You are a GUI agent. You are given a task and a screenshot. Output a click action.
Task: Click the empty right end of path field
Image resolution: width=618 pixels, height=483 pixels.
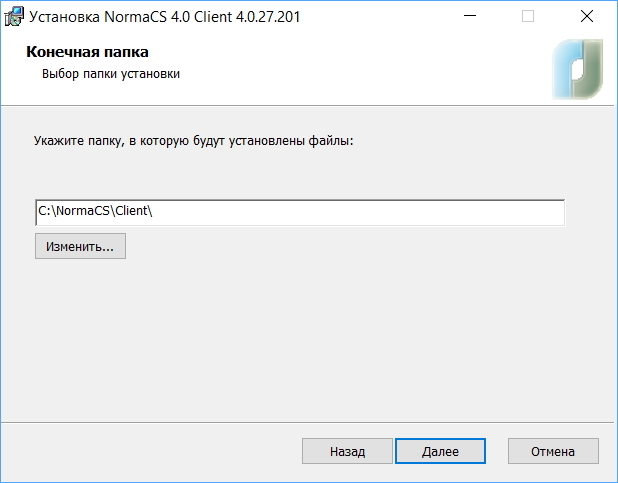(x=450, y=213)
